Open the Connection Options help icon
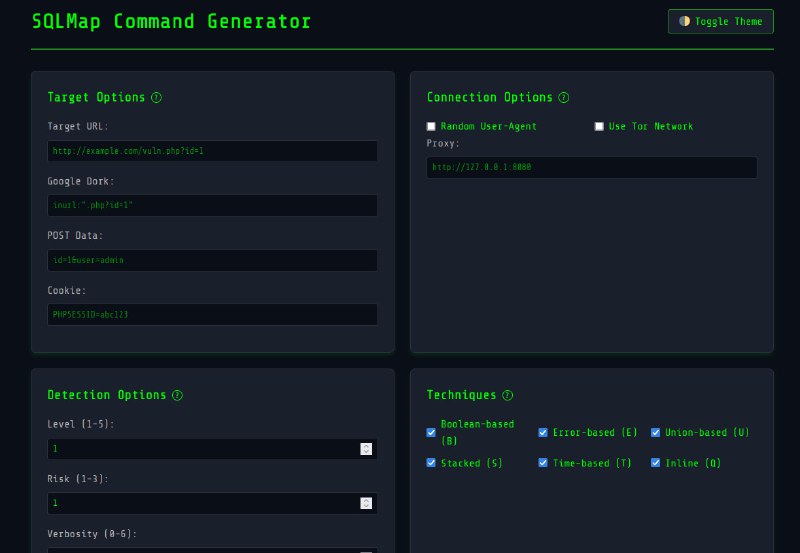 564,97
